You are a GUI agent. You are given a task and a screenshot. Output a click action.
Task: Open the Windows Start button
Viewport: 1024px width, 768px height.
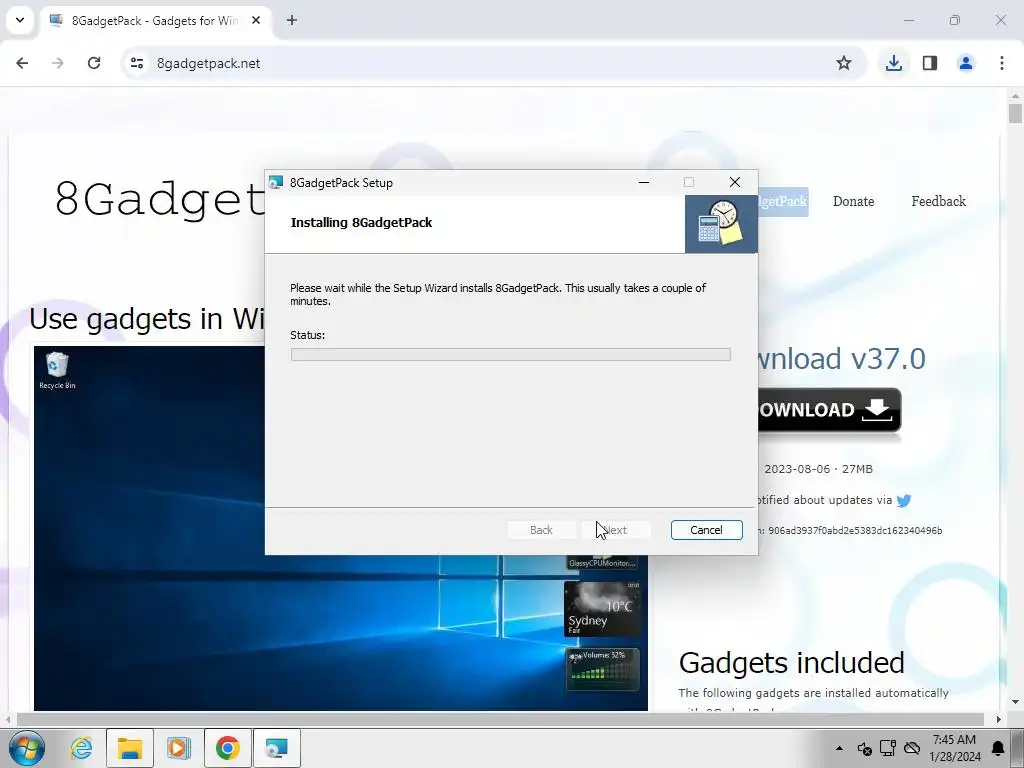27,748
